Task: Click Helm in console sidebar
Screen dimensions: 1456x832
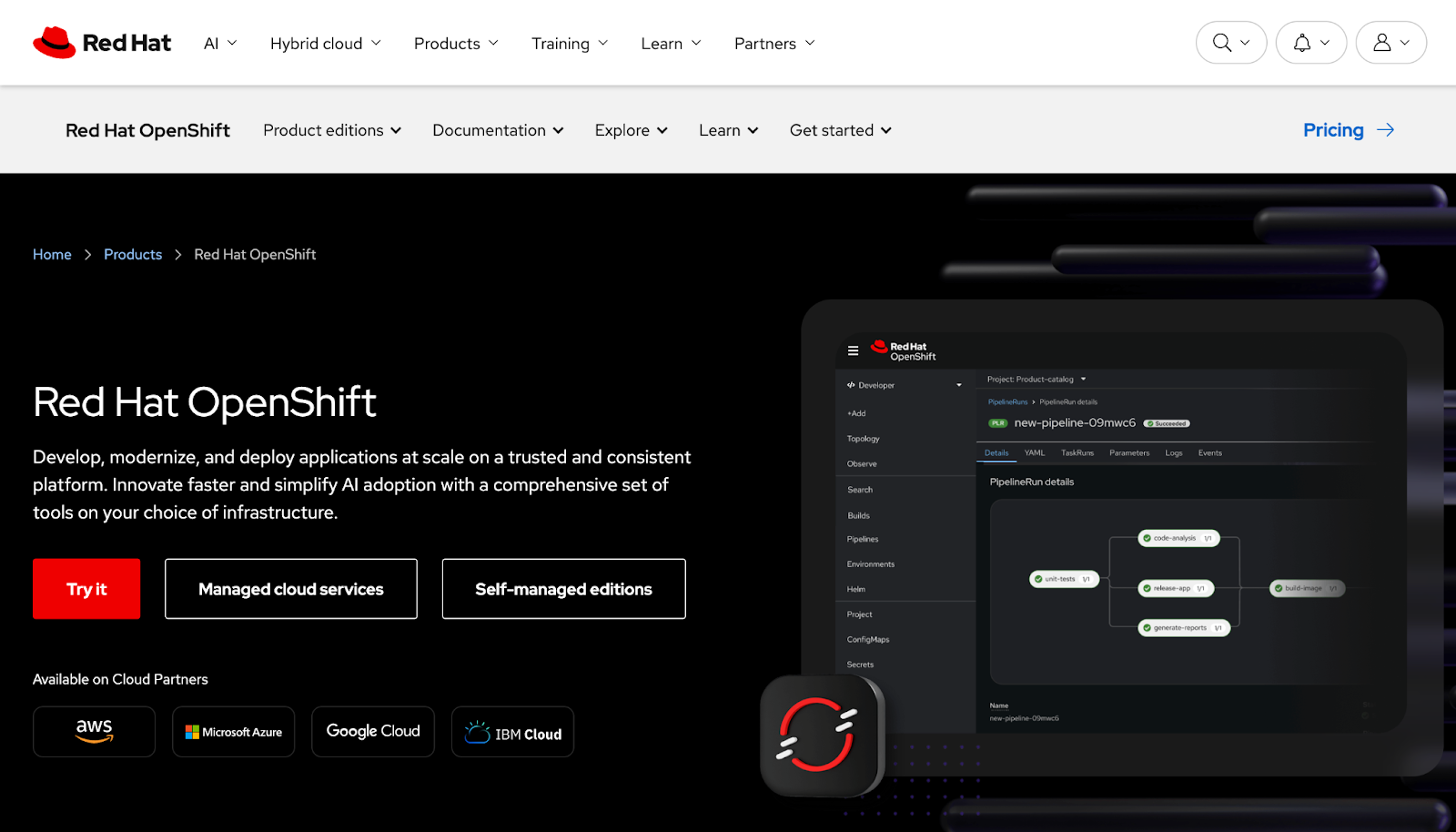Action: [856, 590]
